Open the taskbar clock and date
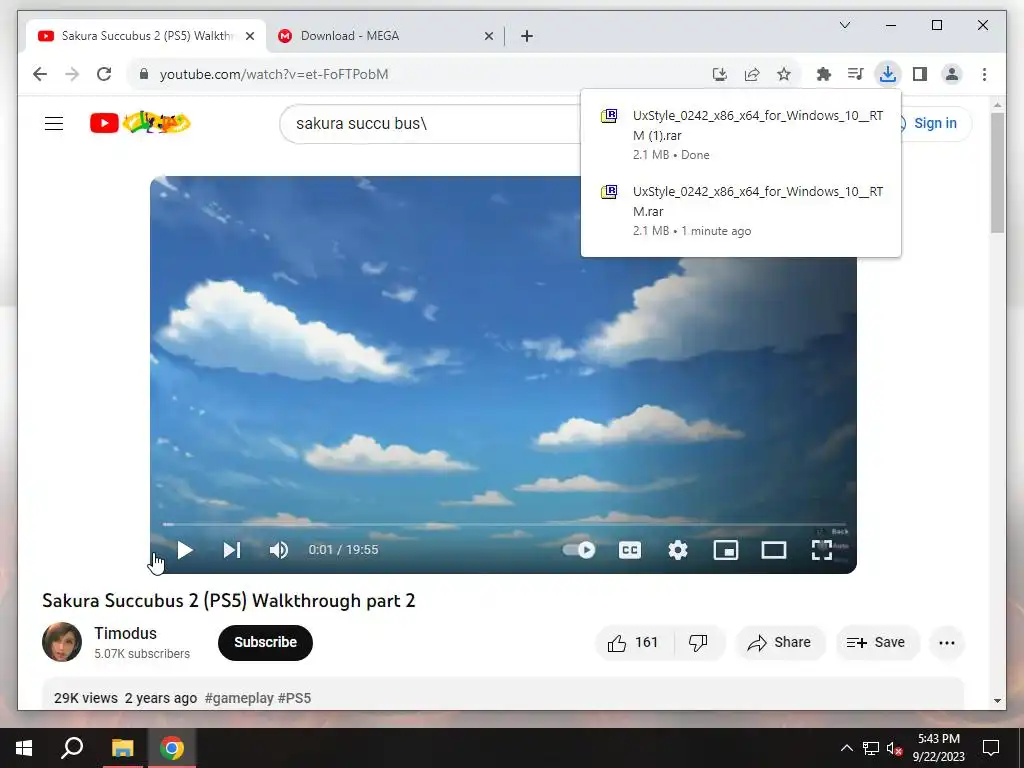This screenshot has height=768, width=1024. (x=939, y=748)
